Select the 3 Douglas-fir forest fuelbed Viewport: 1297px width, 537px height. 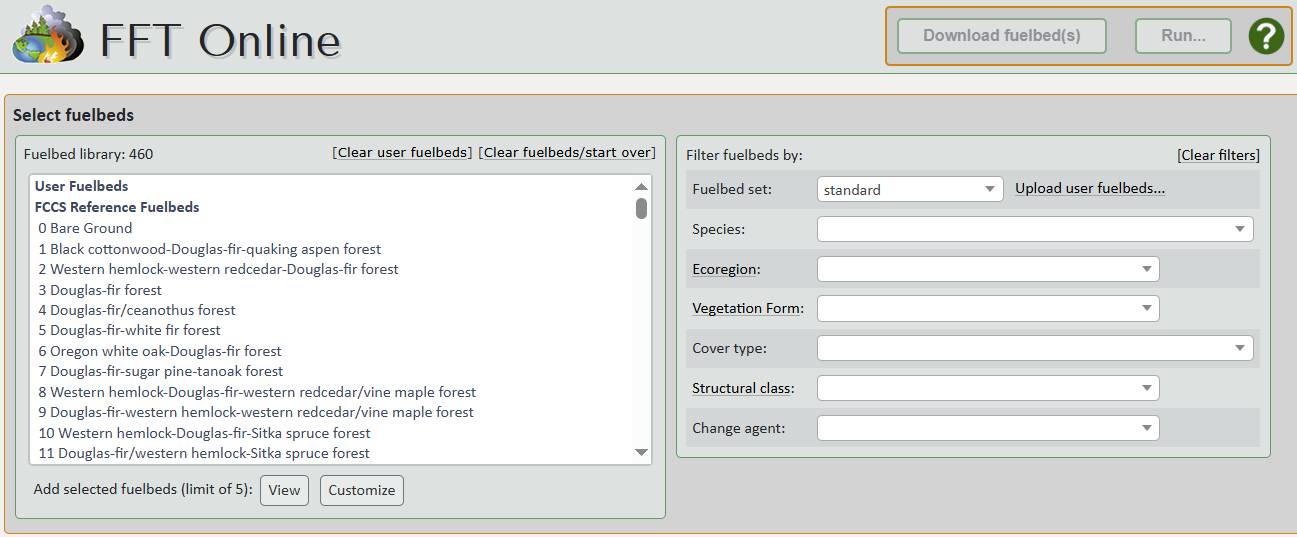100,290
